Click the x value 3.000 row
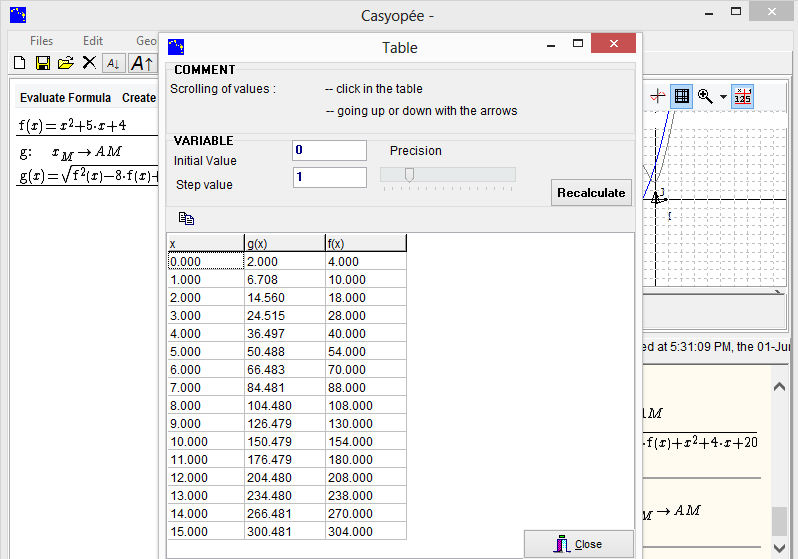798x559 pixels. point(206,316)
